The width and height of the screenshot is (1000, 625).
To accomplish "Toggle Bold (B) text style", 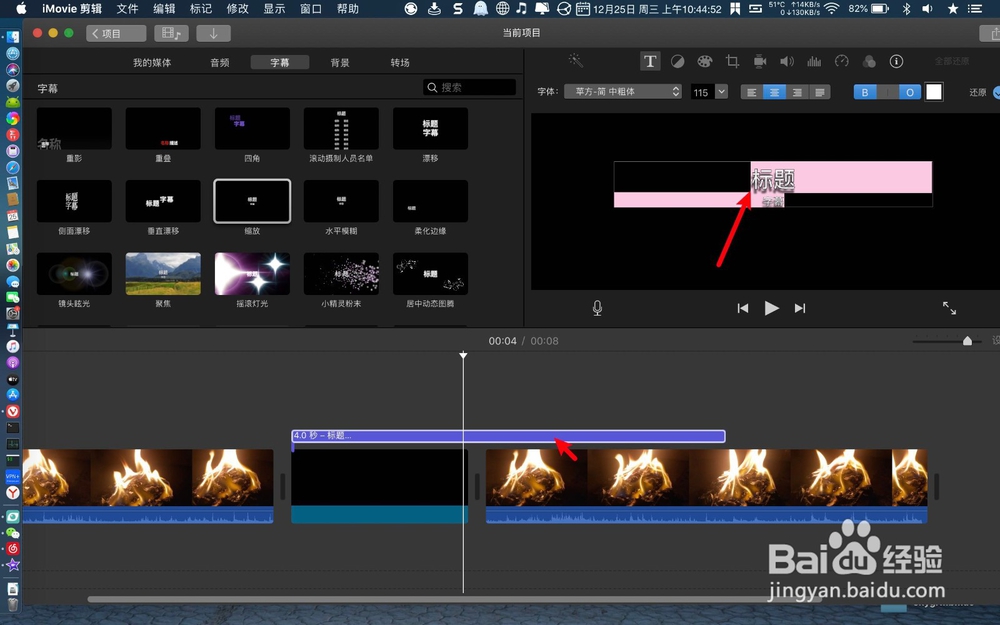I will (x=865, y=92).
